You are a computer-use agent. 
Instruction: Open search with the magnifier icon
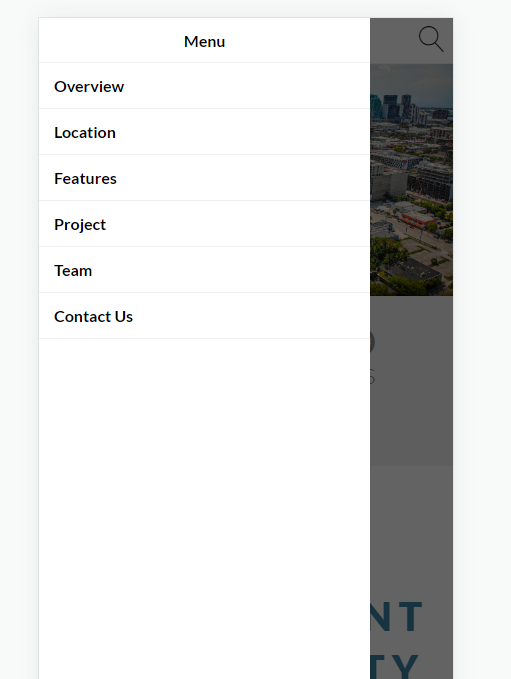coord(431,39)
